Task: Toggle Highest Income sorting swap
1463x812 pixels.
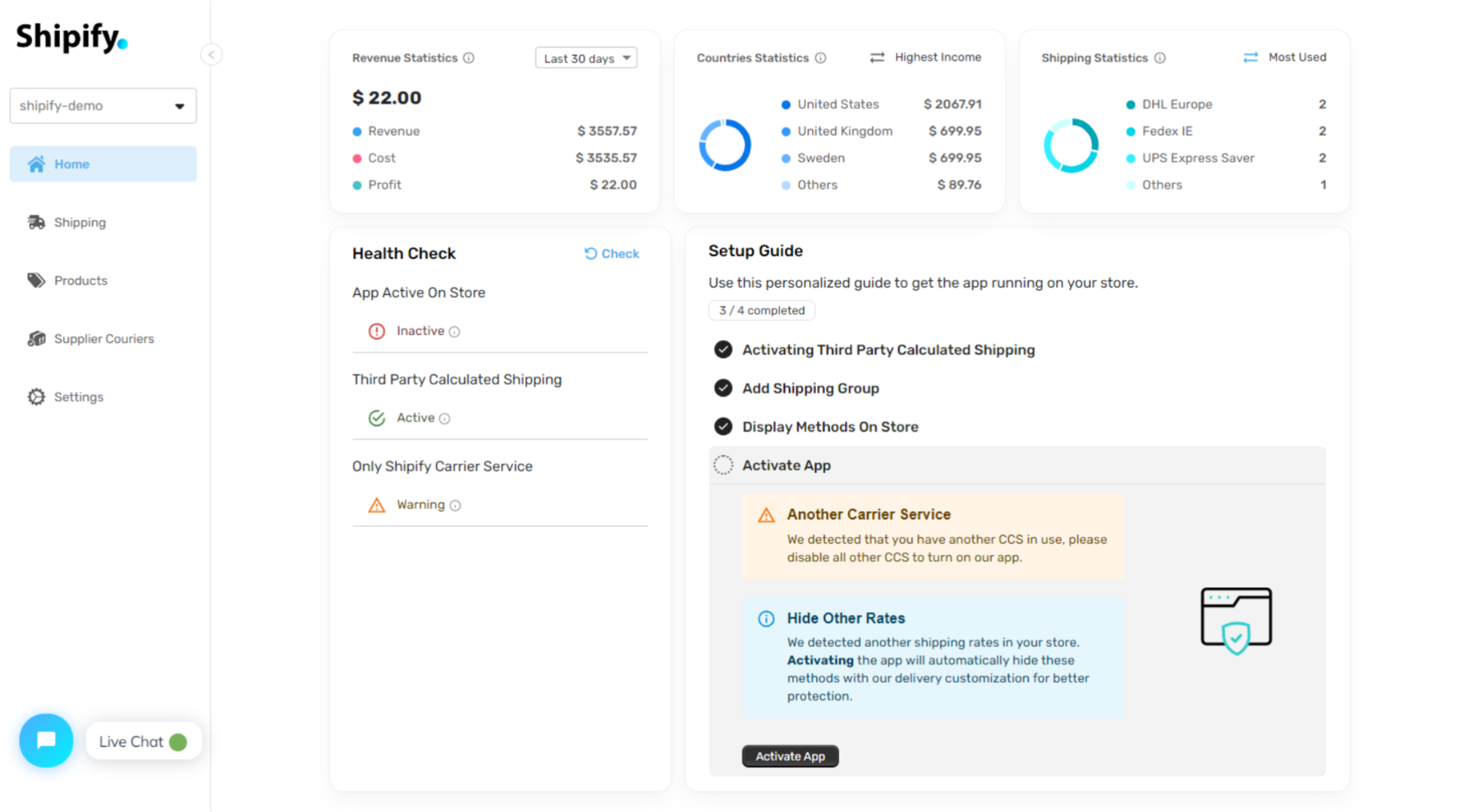Action: [877, 57]
